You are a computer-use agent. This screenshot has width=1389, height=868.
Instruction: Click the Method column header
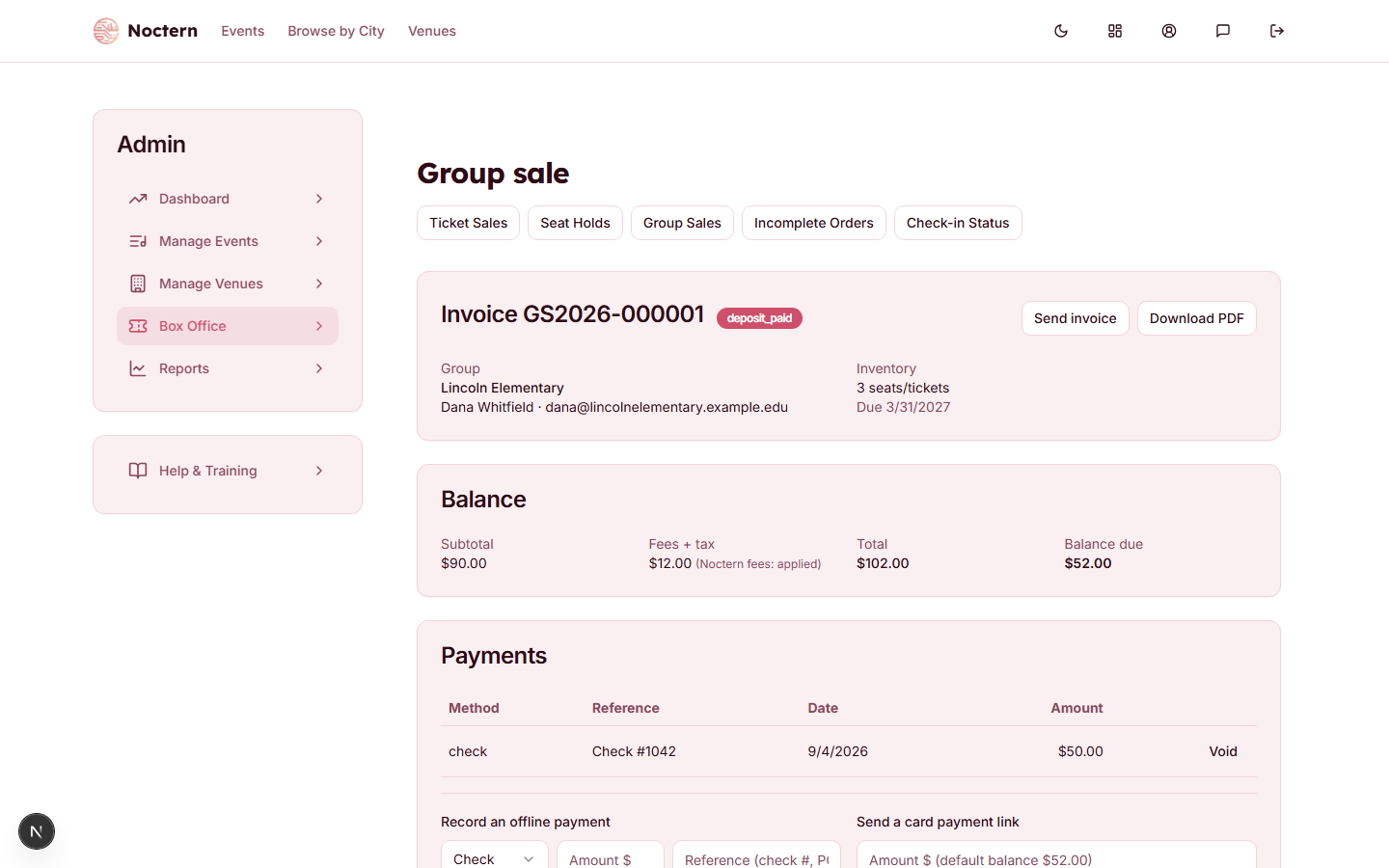pos(474,708)
